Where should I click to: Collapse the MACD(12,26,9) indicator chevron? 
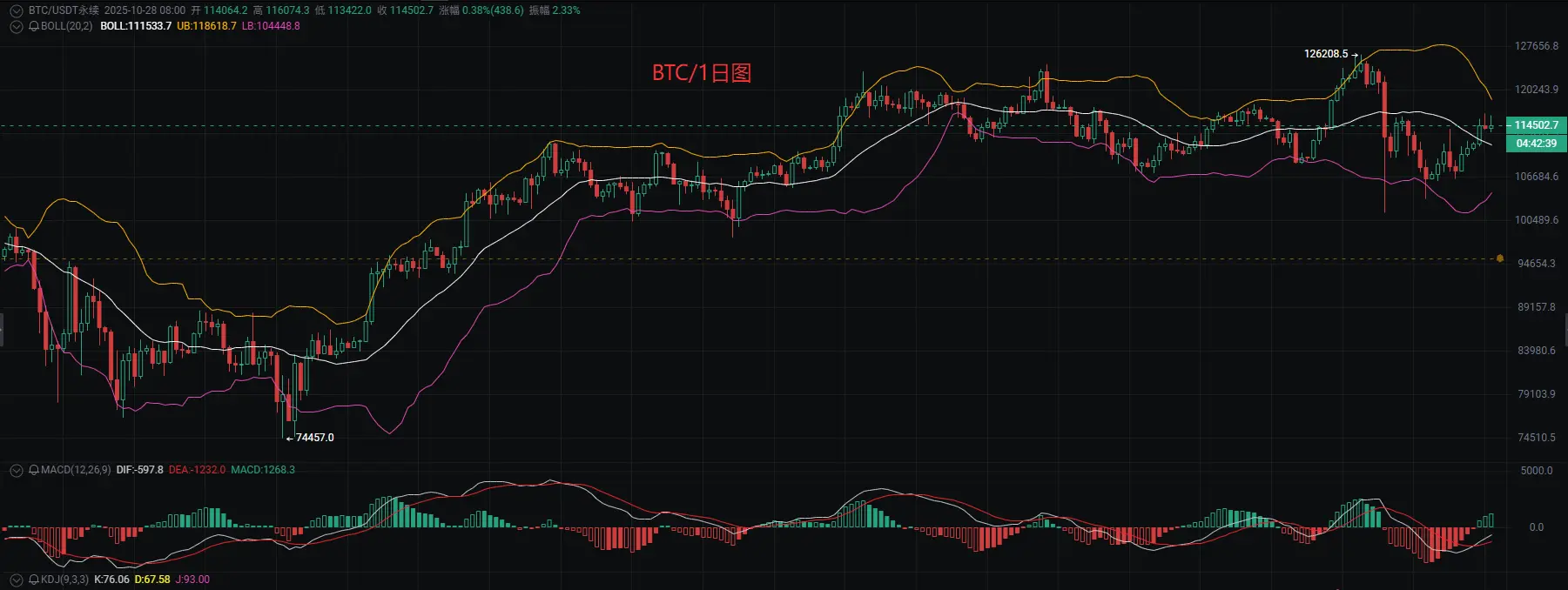point(17,470)
